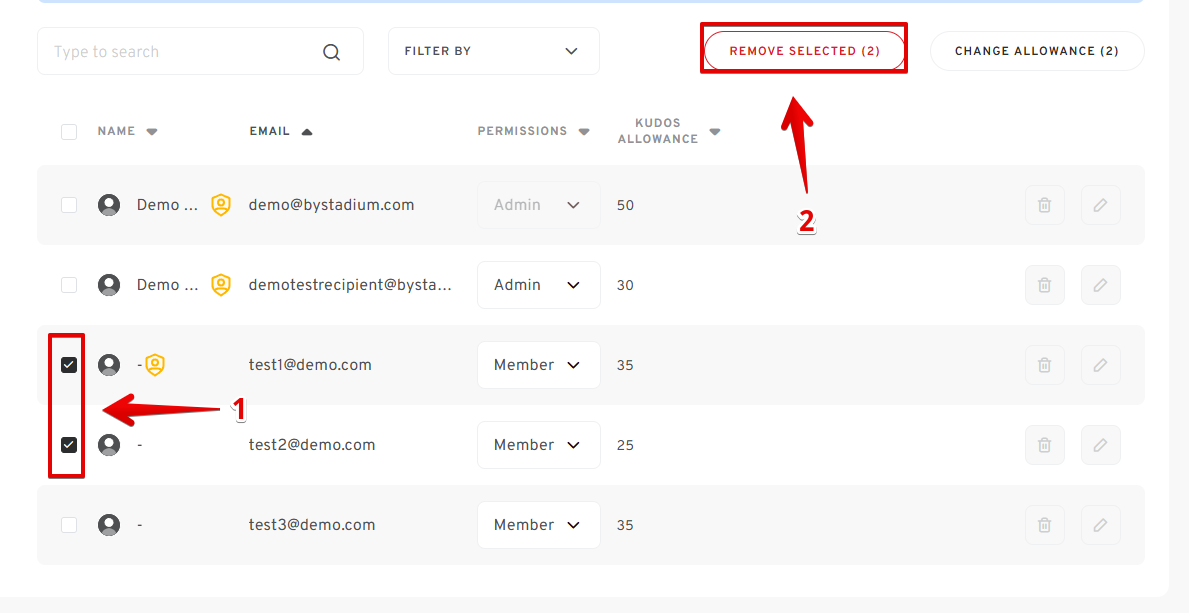The height and width of the screenshot is (613, 1189).
Task: Toggle the select-all checkbox in the header
Action: [x=69, y=132]
